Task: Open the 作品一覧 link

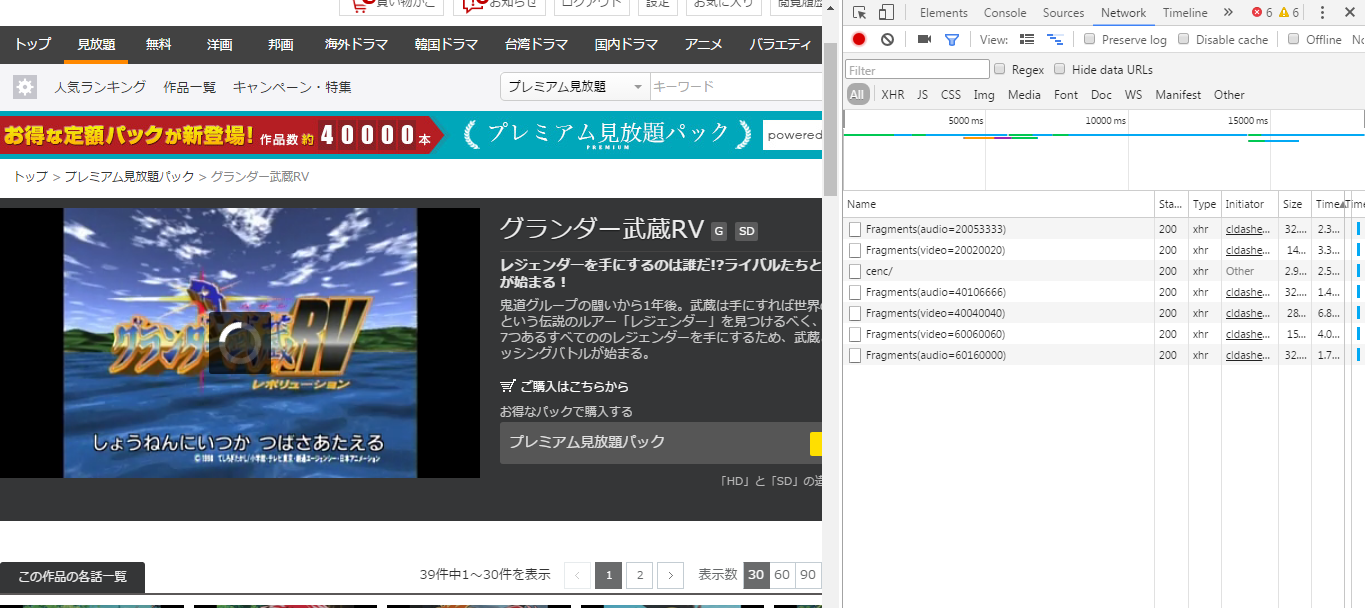Action: point(190,87)
